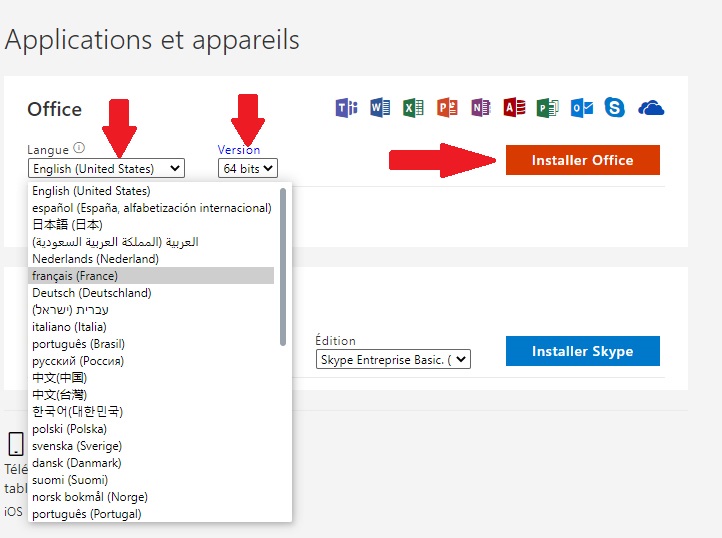Image resolution: width=722 pixels, height=538 pixels.
Task: Select the Hebrew (Israel) option
Action: (x=153, y=310)
